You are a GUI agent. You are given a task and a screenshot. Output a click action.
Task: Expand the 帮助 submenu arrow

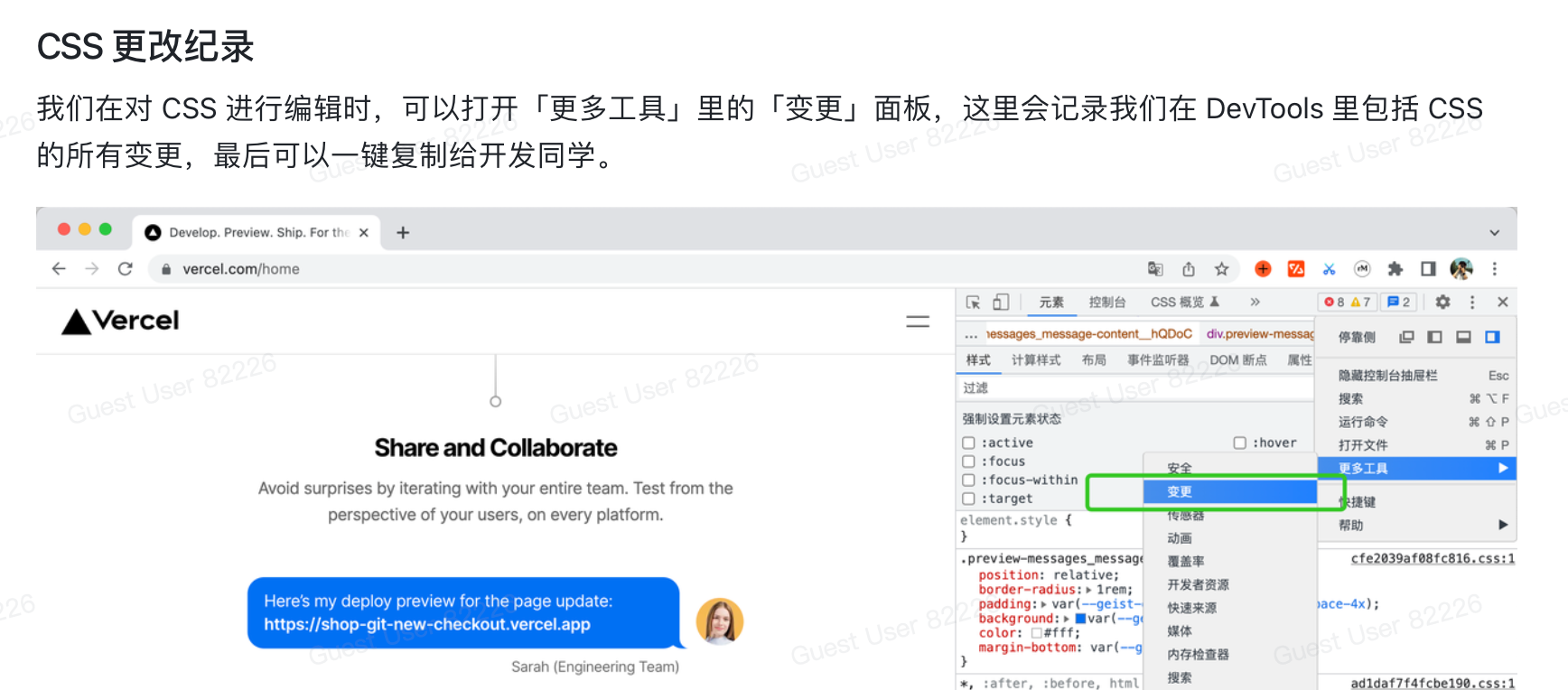pyautogui.click(x=1503, y=525)
